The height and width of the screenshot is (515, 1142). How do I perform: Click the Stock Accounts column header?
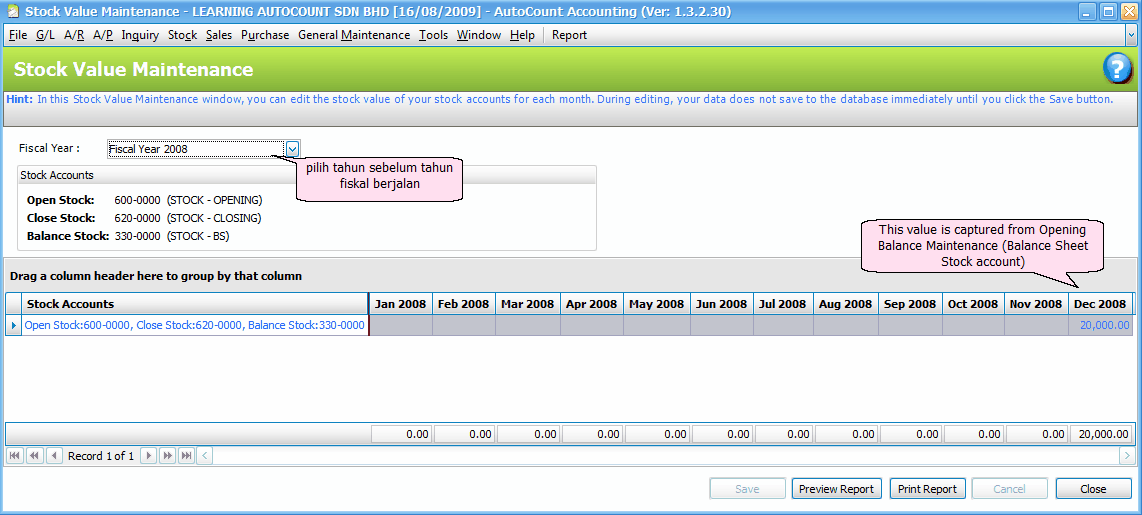click(195, 304)
